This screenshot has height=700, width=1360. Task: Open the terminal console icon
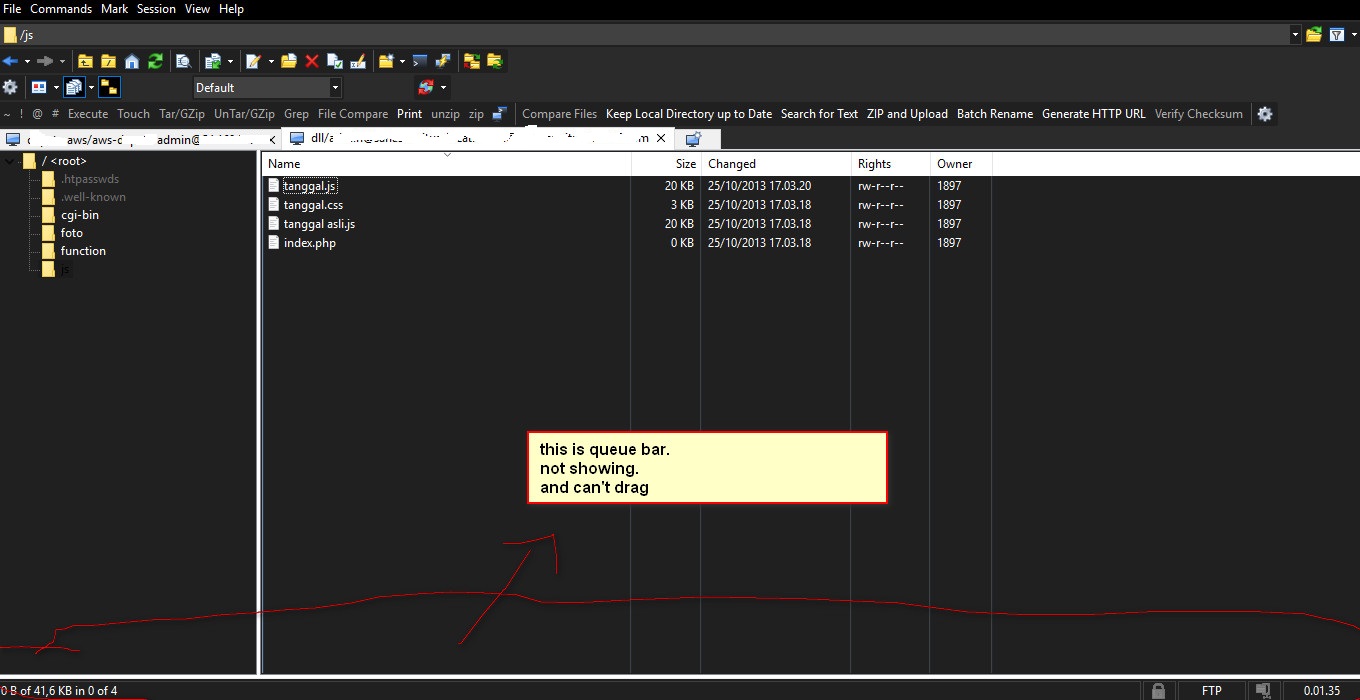(420, 61)
